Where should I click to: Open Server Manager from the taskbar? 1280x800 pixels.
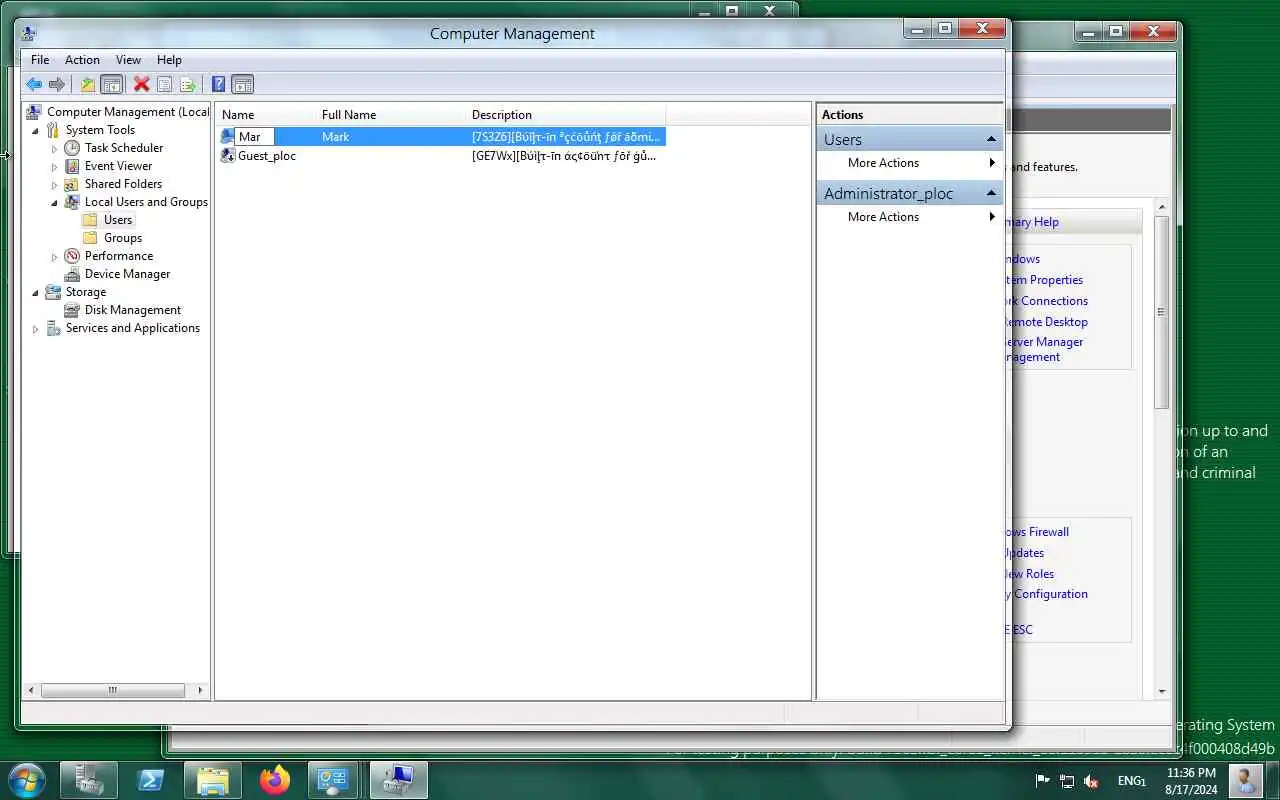coord(89,780)
